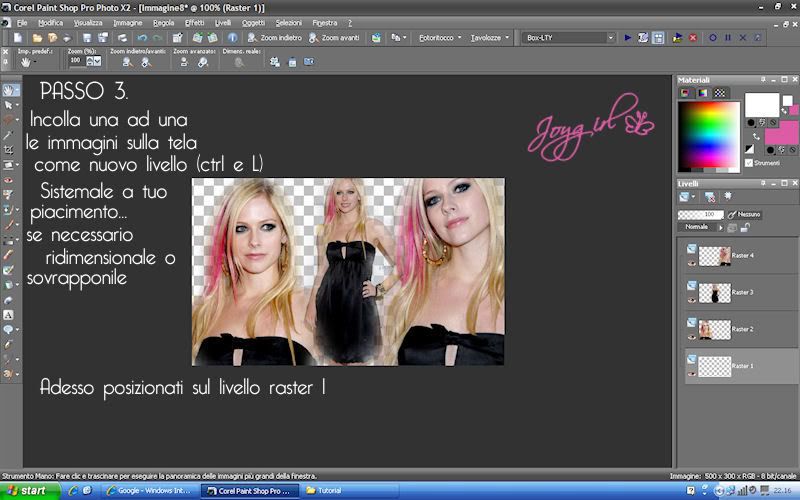The image size is (800, 500).
Task: Click the Zoom avanti button
Action: click(334, 38)
